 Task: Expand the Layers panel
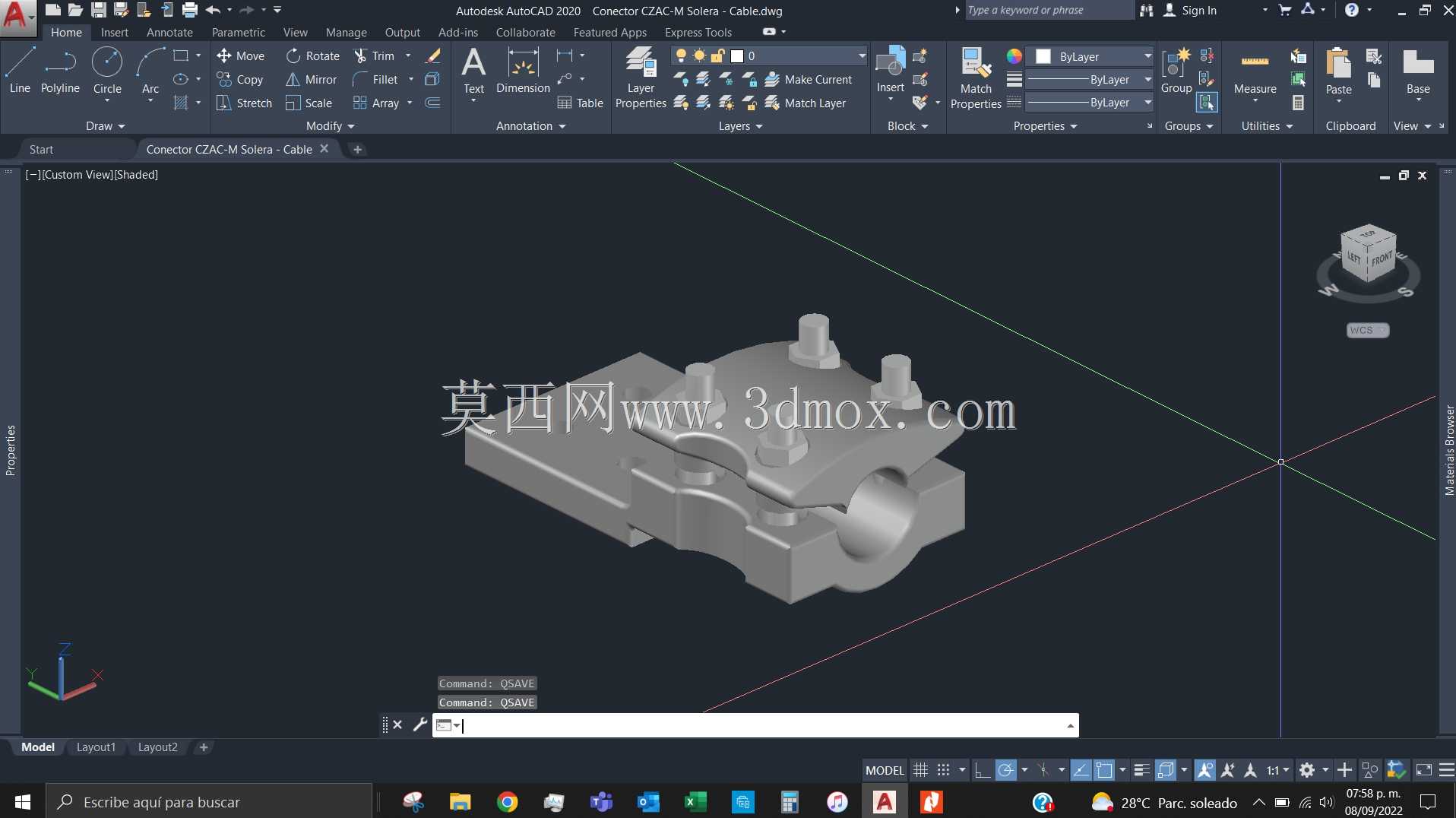[740, 126]
